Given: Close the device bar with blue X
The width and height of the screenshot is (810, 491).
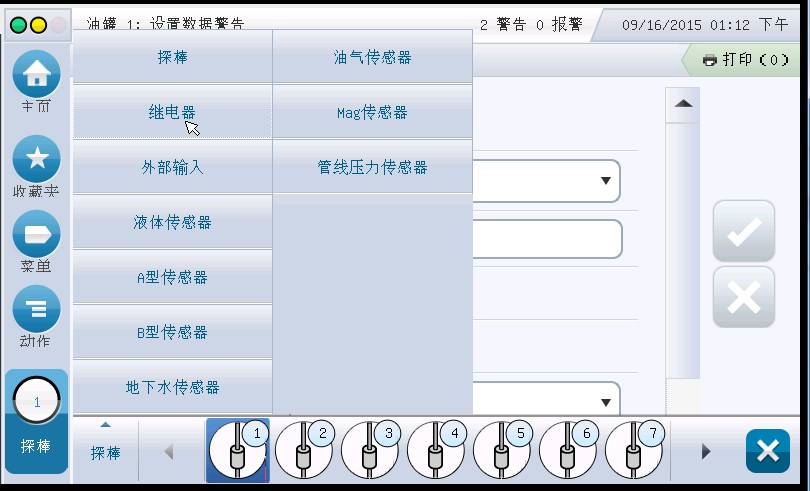Looking at the screenshot, I should (767, 451).
